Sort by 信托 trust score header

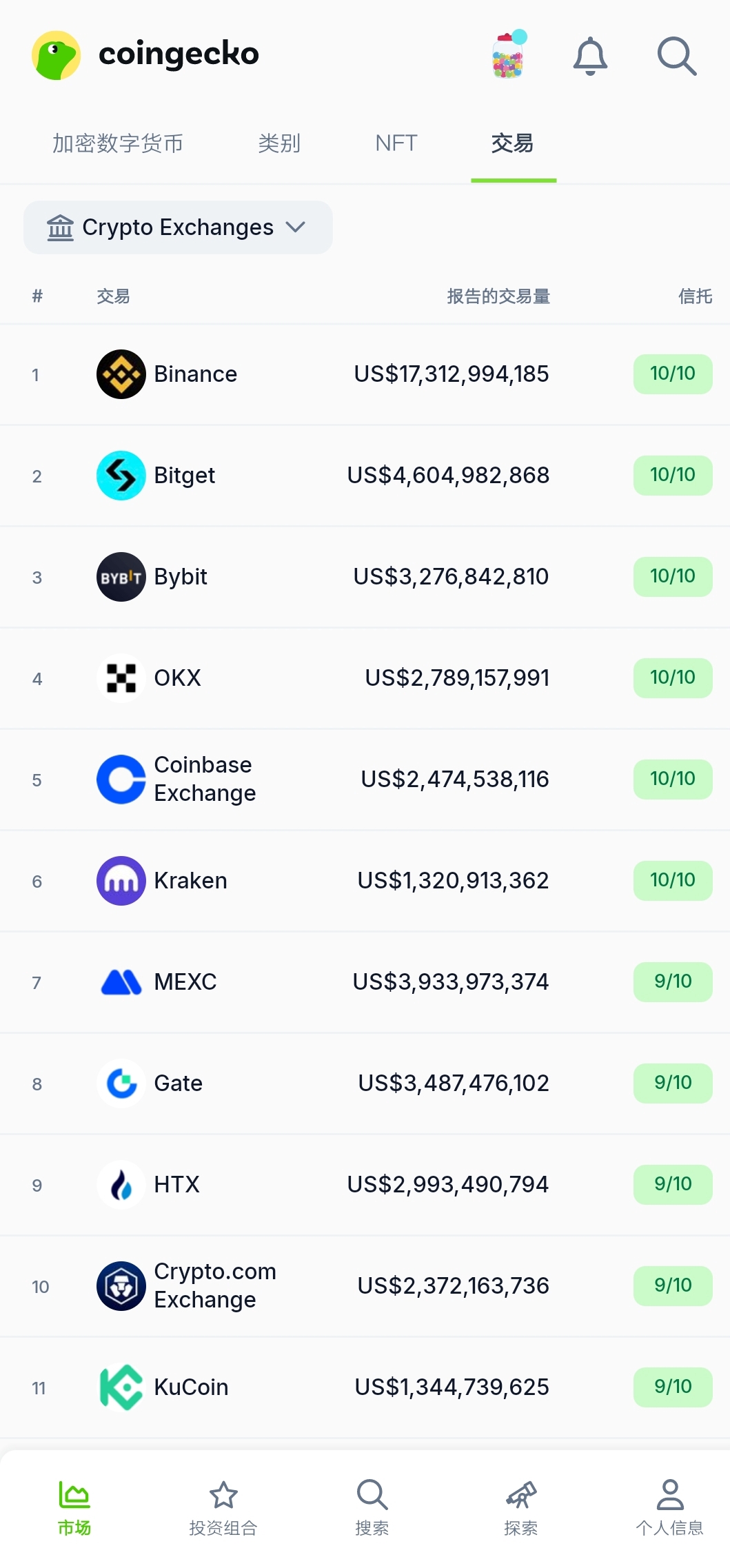coord(695,296)
